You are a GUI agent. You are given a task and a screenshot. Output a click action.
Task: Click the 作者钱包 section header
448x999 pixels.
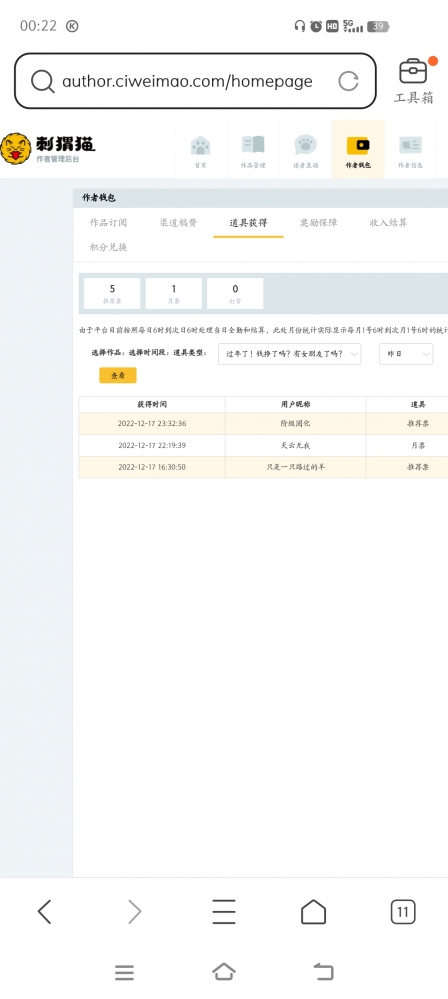pyautogui.click(x=99, y=198)
